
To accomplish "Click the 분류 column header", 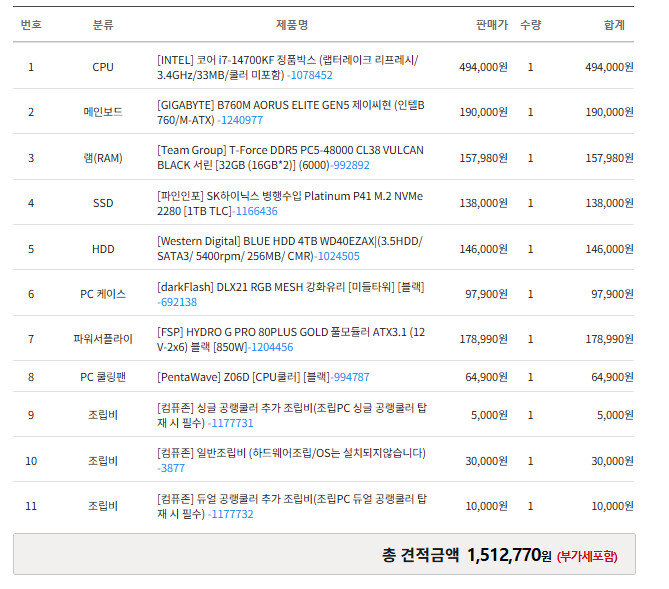I will [103, 25].
